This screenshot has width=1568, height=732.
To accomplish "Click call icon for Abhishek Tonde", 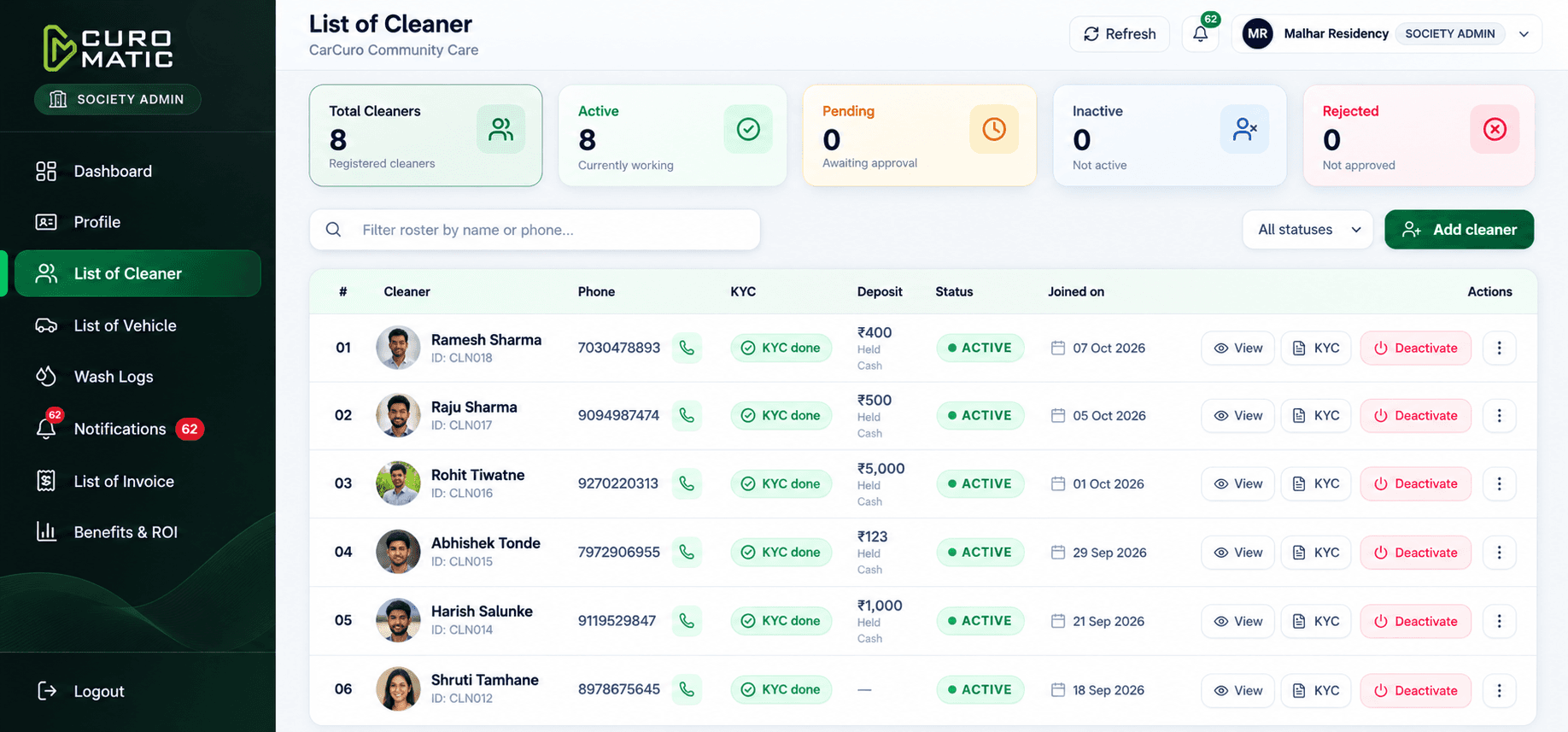I will [x=687, y=552].
